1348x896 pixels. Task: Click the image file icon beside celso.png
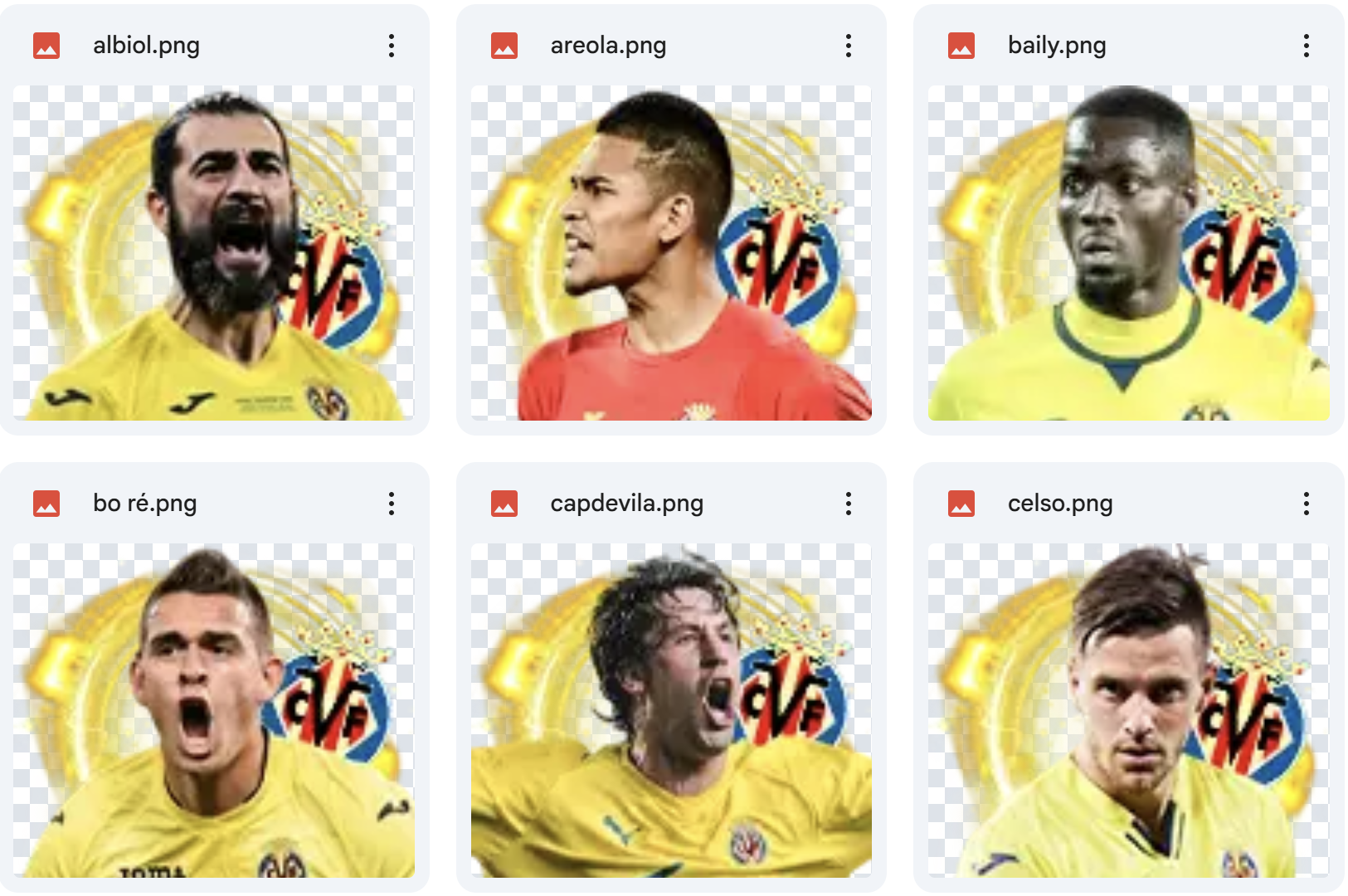point(961,504)
